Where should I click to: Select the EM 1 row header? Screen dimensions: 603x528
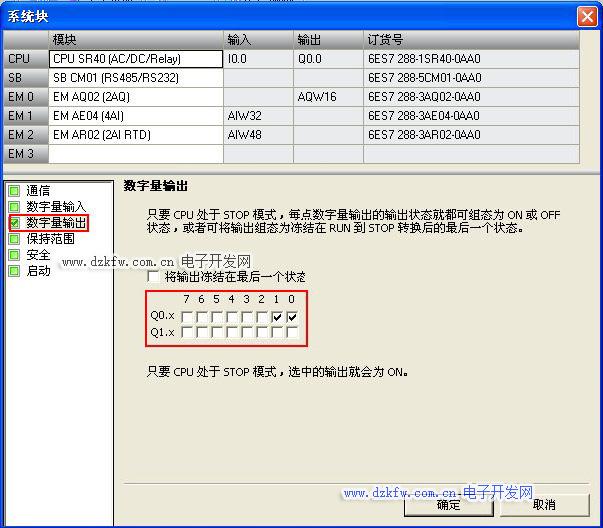pyautogui.click(x=24, y=116)
